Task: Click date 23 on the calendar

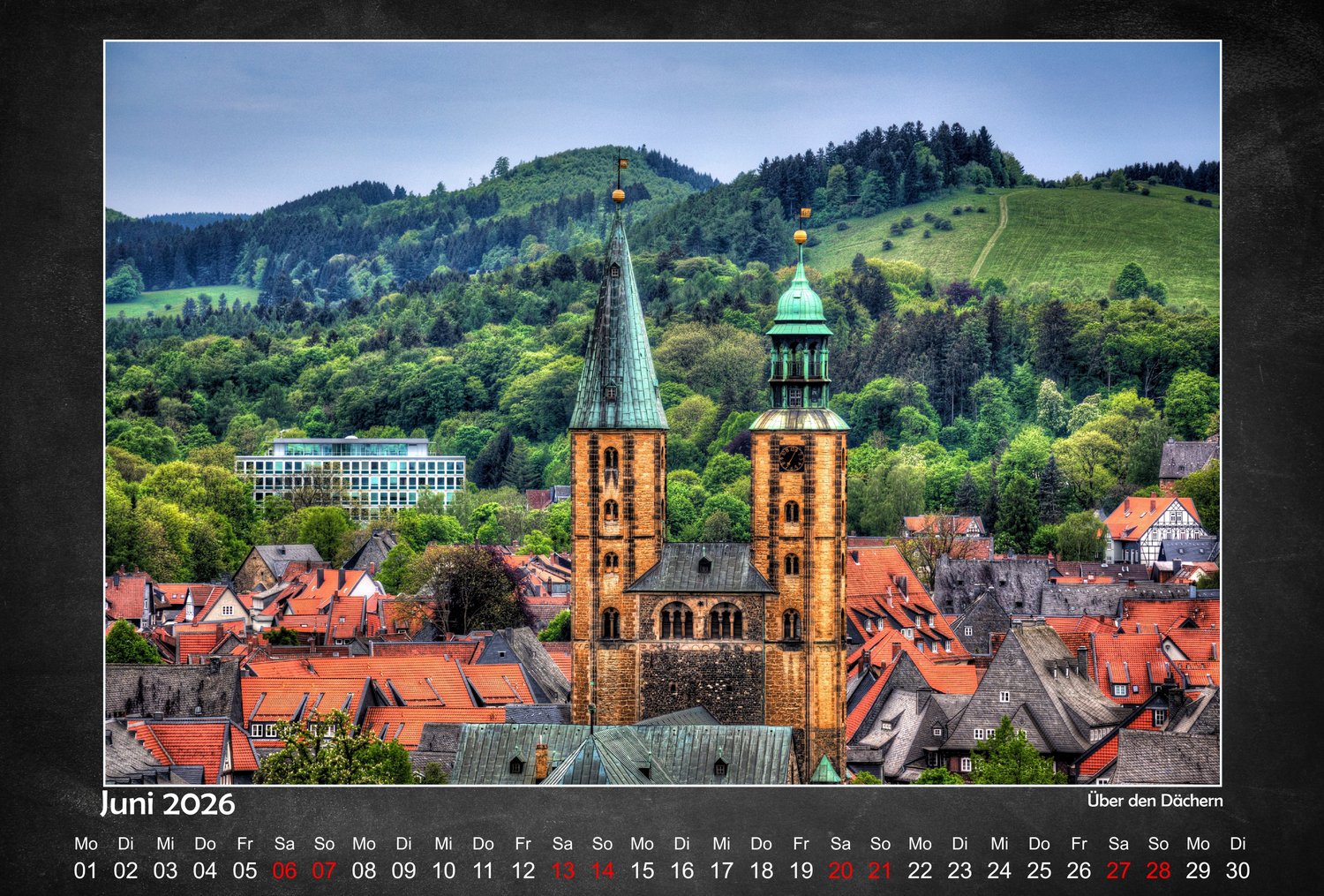Action: pyautogui.click(x=959, y=870)
